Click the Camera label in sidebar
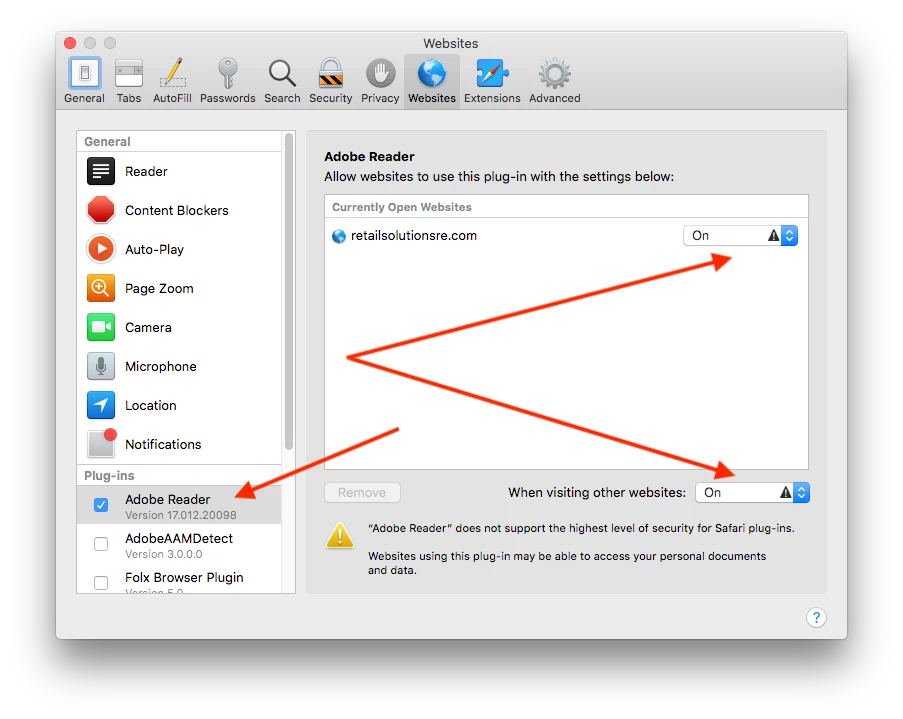 coord(149,328)
